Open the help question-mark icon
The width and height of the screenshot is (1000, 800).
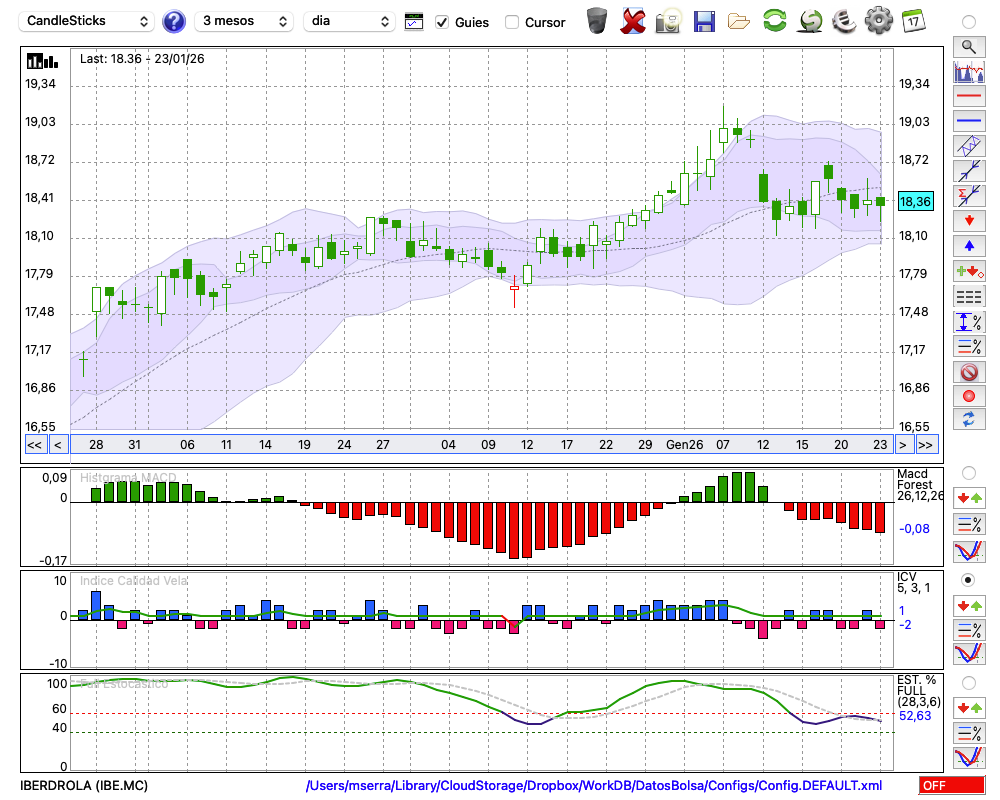(x=173, y=22)
